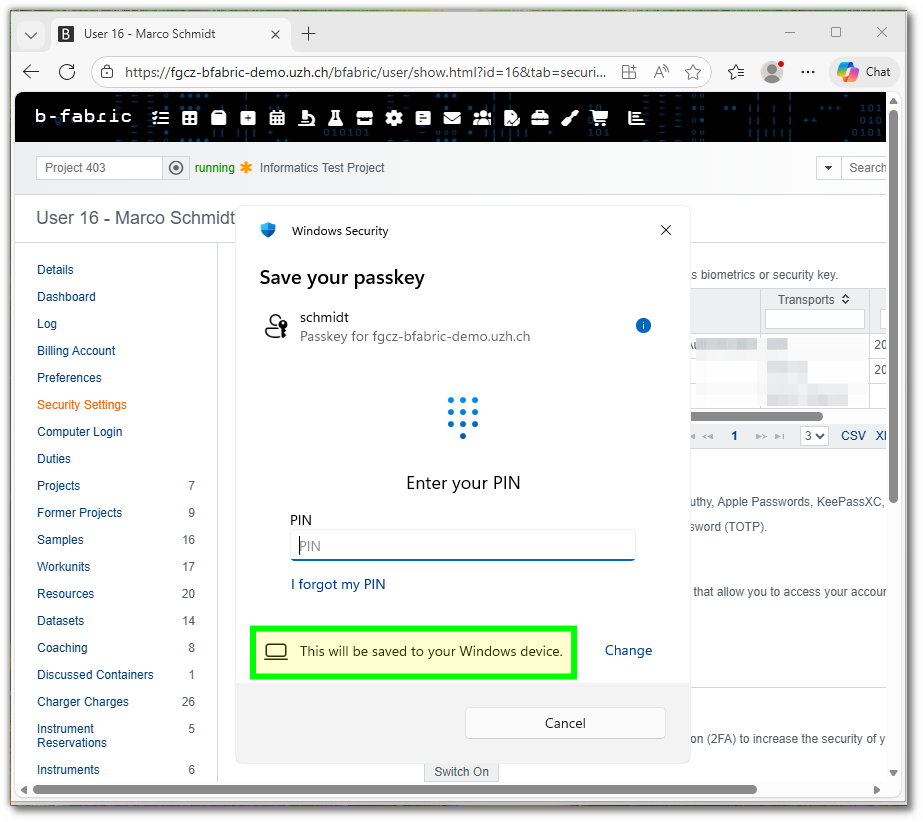Open Charger Charges in sidebar
923x822 pixels.
pyautogui.click(x=83, y=702)
